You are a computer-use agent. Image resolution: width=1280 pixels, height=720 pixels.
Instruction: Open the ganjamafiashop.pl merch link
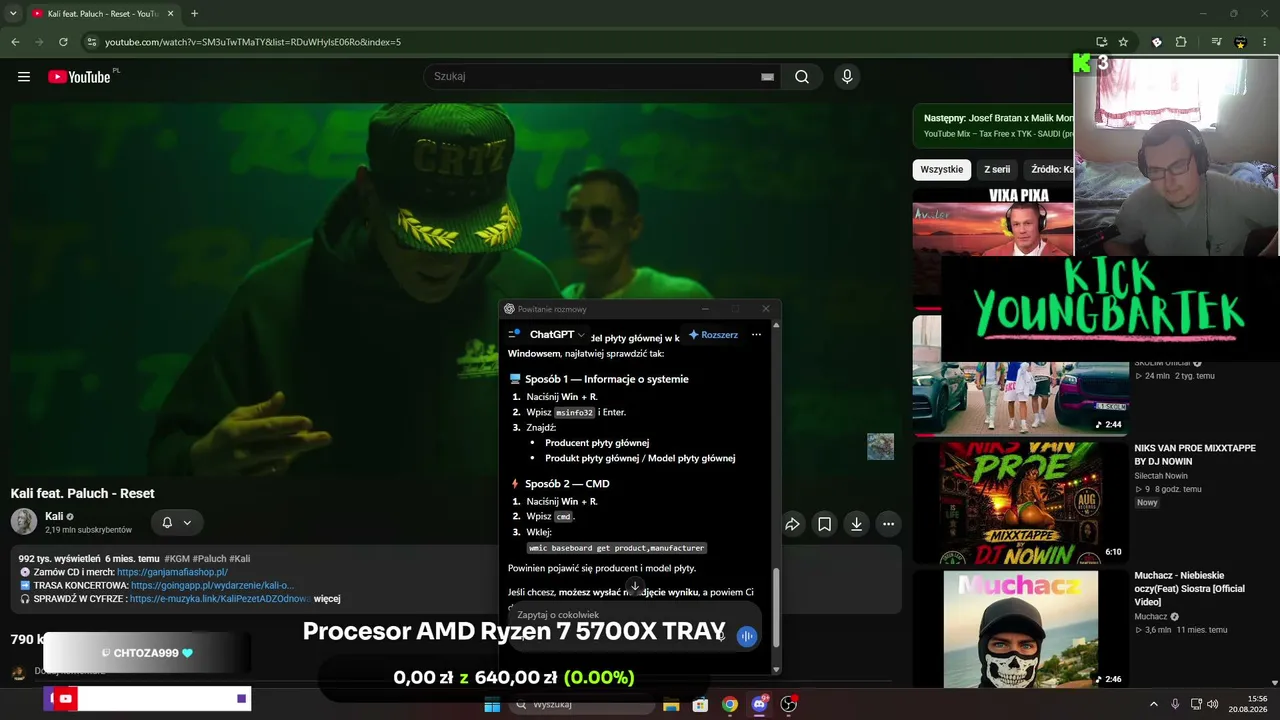172,572
